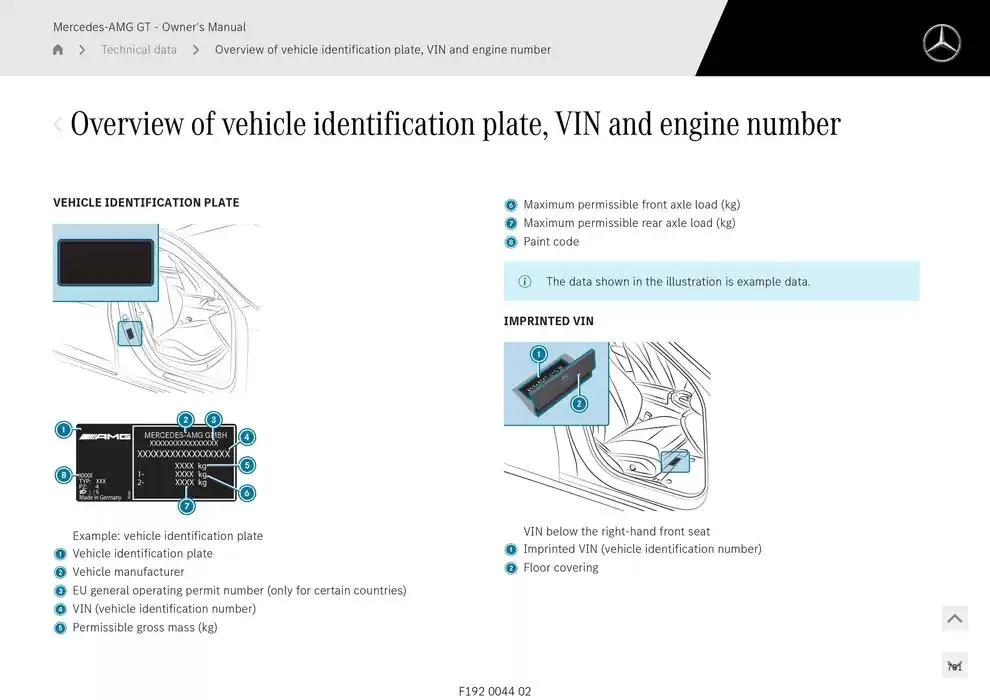The width and height of the screenshot is (990, 700).
Task: Click the Mercedes-Benz star logo
Action: click(941, 43)
